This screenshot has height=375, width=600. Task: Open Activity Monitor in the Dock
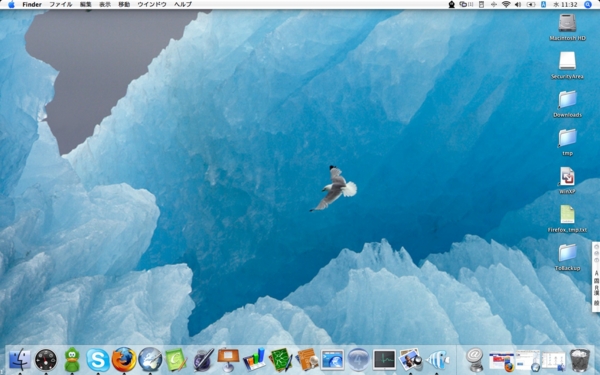coord(385,360)
